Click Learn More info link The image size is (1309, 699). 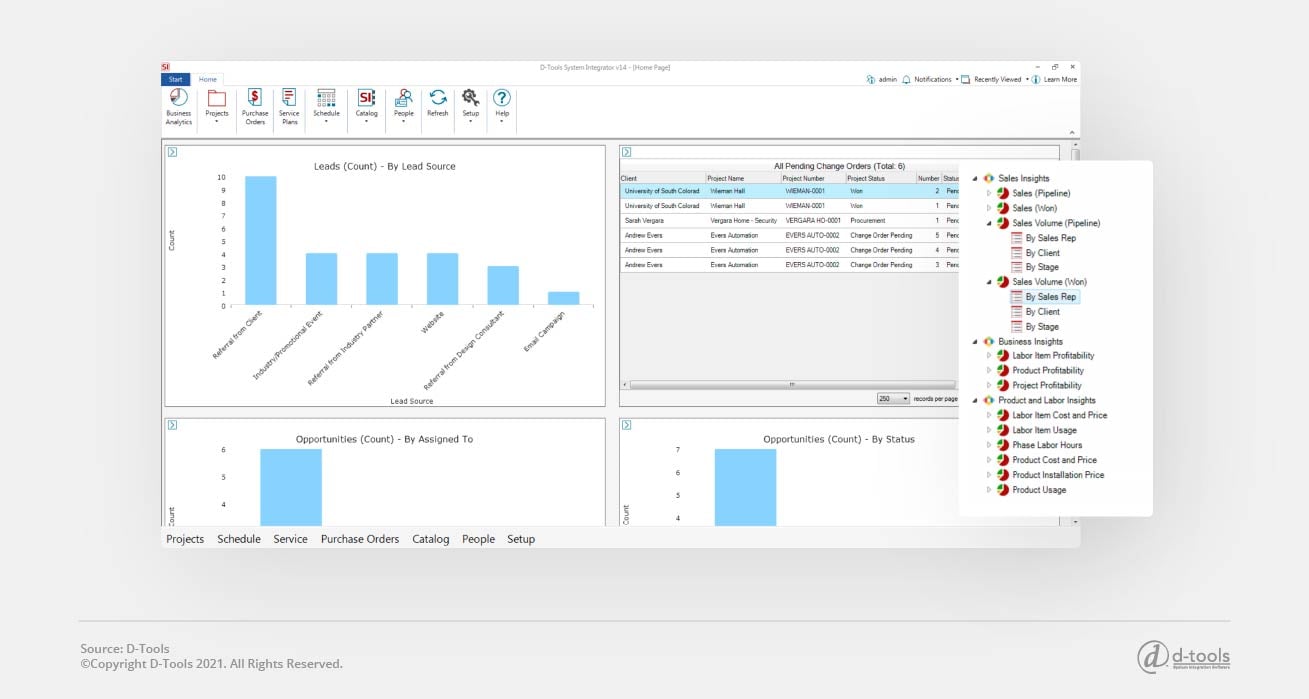[x=1054, y=79]
